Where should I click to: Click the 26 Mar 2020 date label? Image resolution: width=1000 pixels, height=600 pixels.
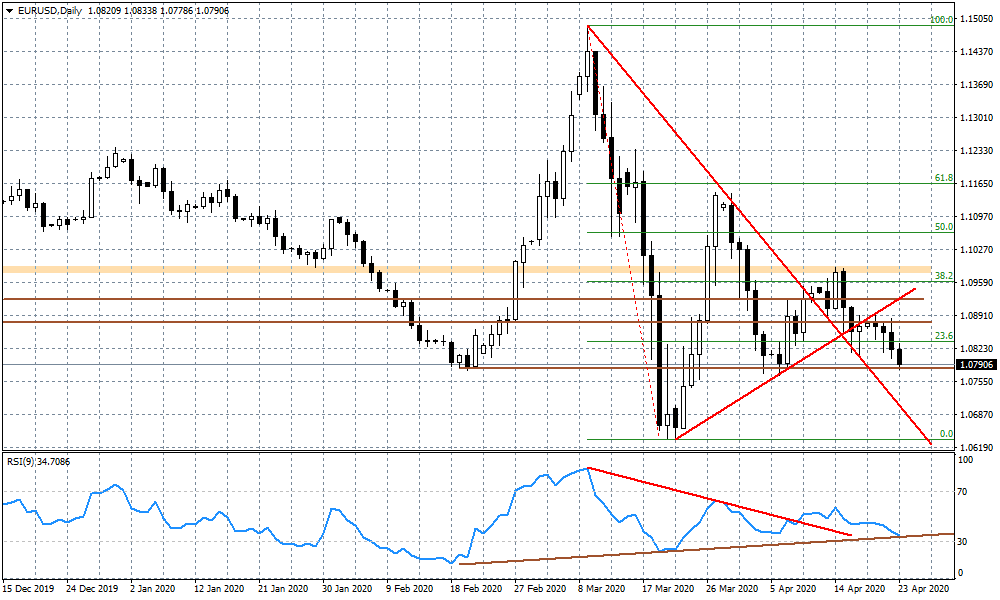point(732,589)
